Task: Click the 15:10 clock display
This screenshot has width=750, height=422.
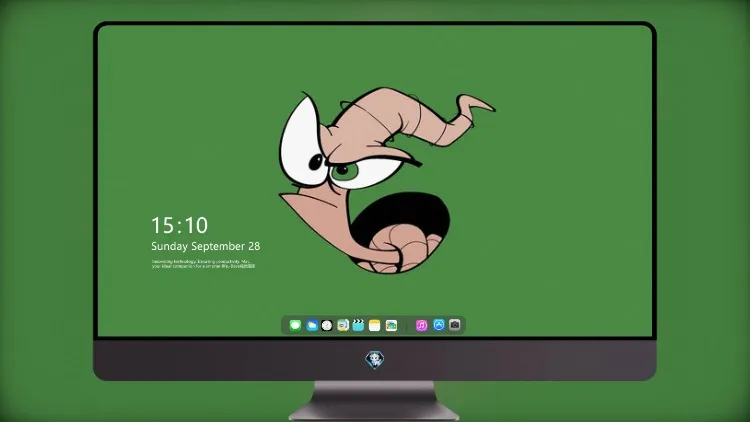Action: [x=180, y=225]
